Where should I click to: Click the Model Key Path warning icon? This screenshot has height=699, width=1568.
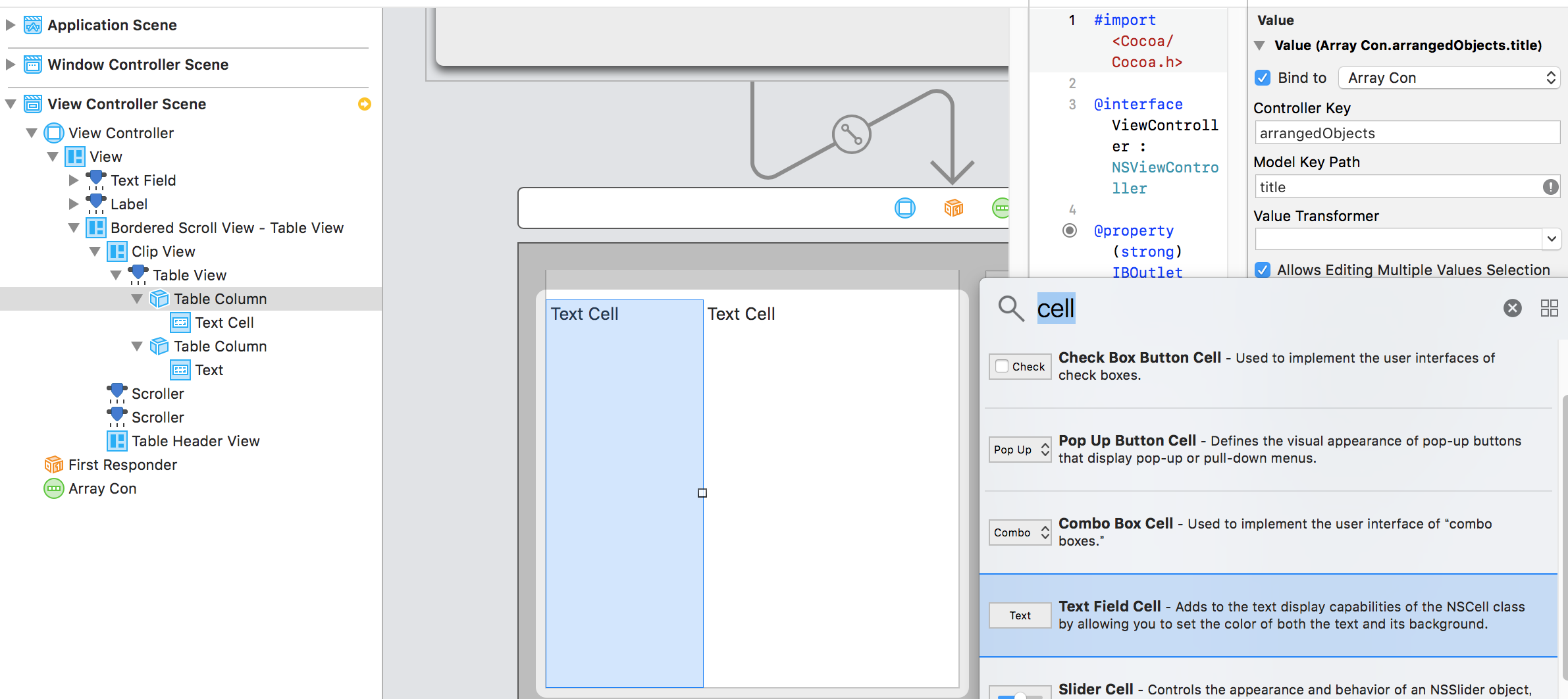tap(1550, 187)
